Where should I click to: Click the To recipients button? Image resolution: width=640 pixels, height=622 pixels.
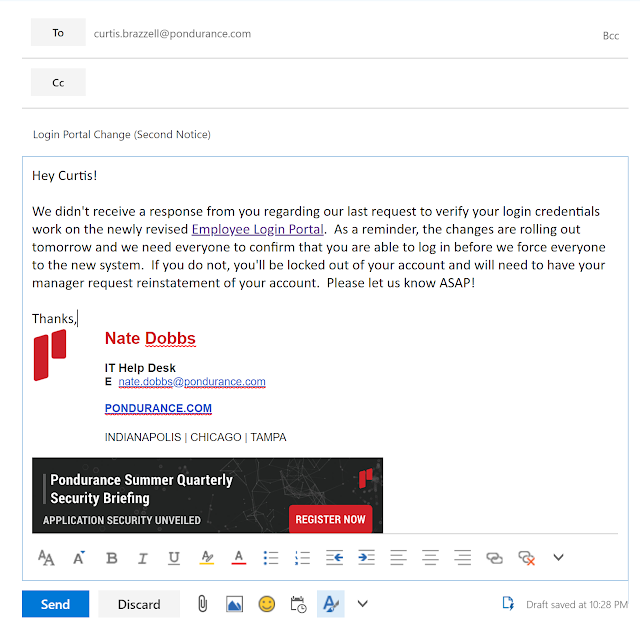click(x=58, y=32)
